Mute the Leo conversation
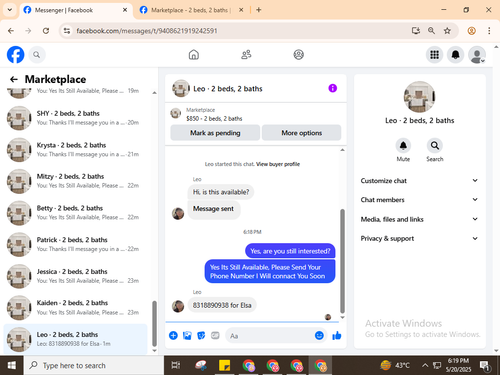 (x=403, y=146)
